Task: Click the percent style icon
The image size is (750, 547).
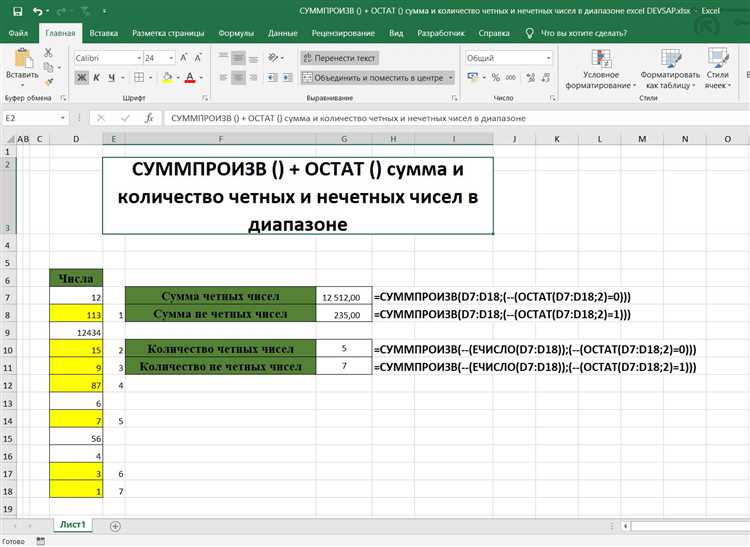Action: (x=496, y=77)
